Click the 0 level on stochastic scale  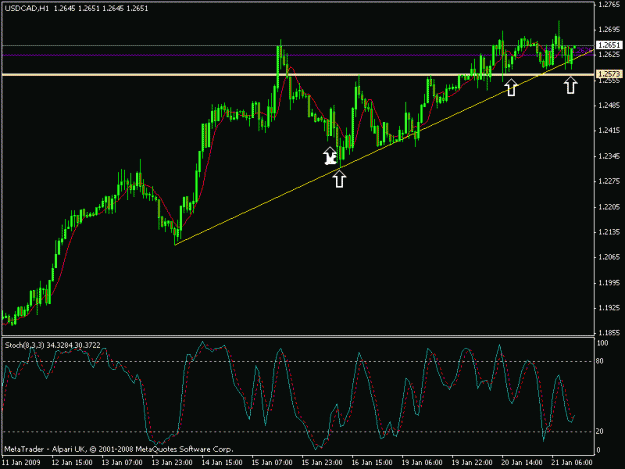[x=600, y=450]
